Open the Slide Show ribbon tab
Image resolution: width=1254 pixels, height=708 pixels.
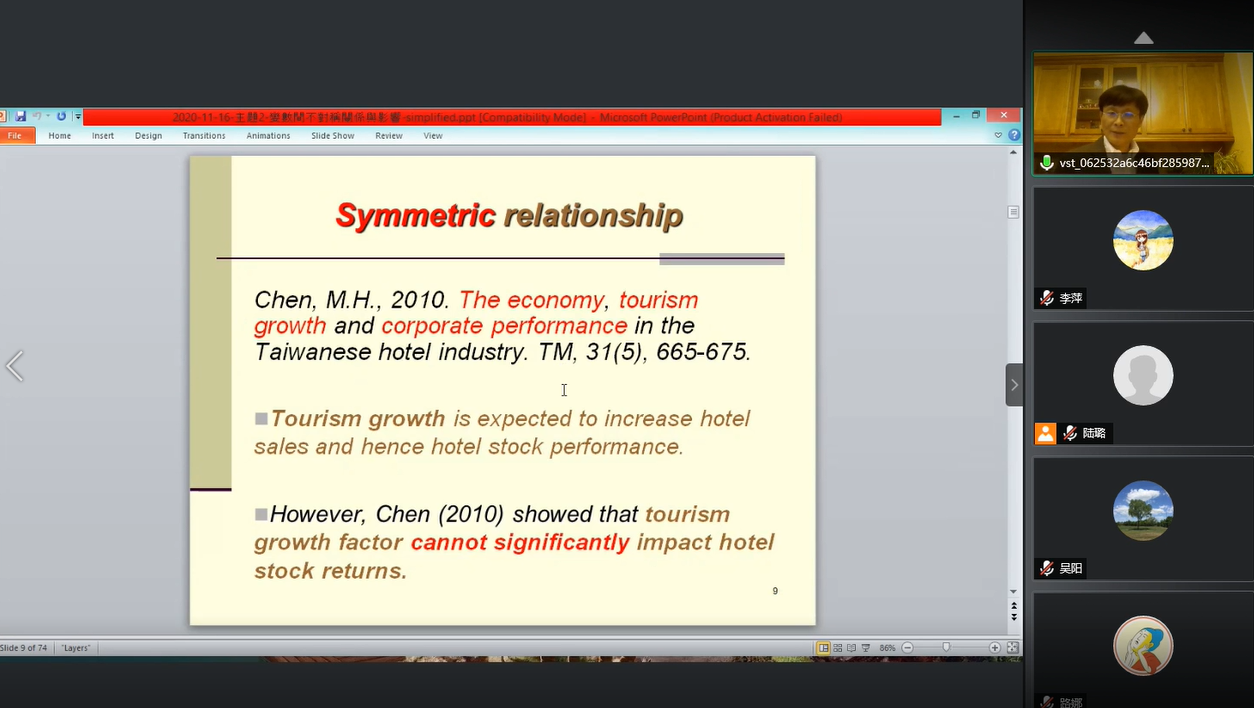point(332,136)
